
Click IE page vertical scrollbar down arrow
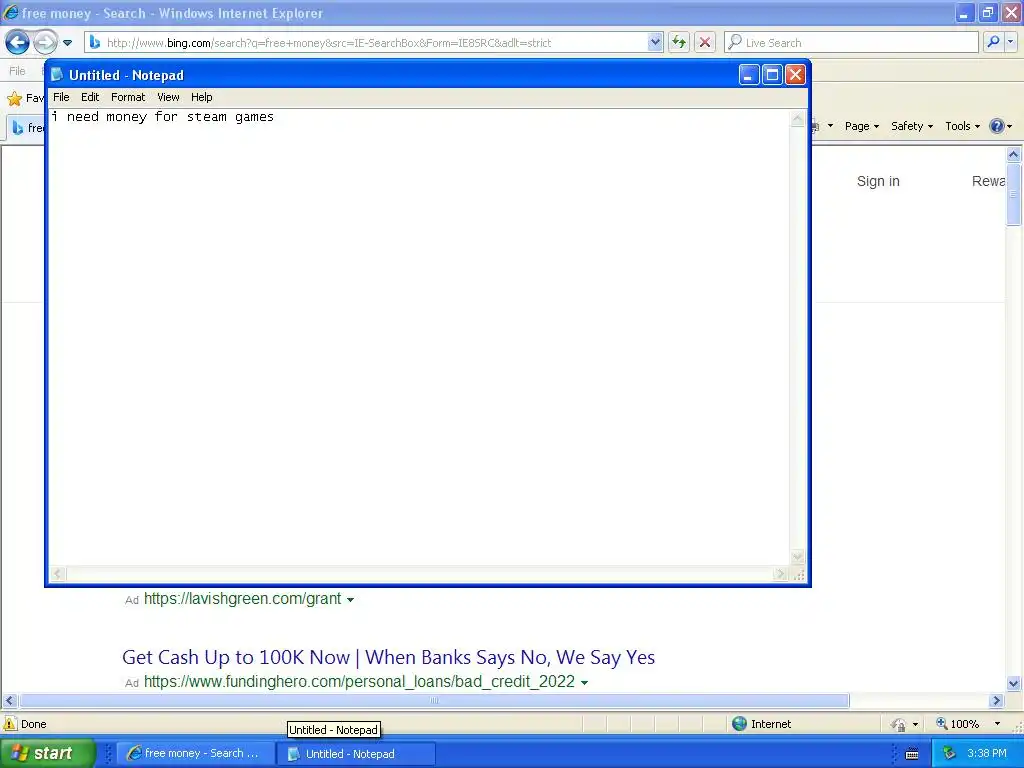click(1014, 684)
